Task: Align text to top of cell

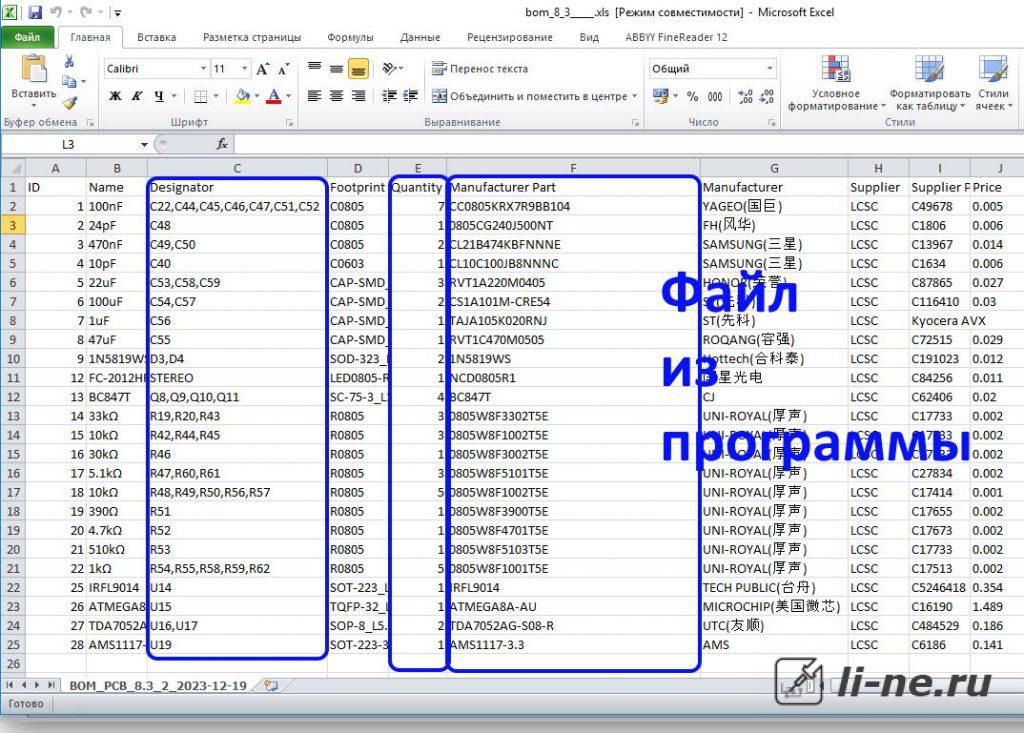Action: [x=314, y=67]
